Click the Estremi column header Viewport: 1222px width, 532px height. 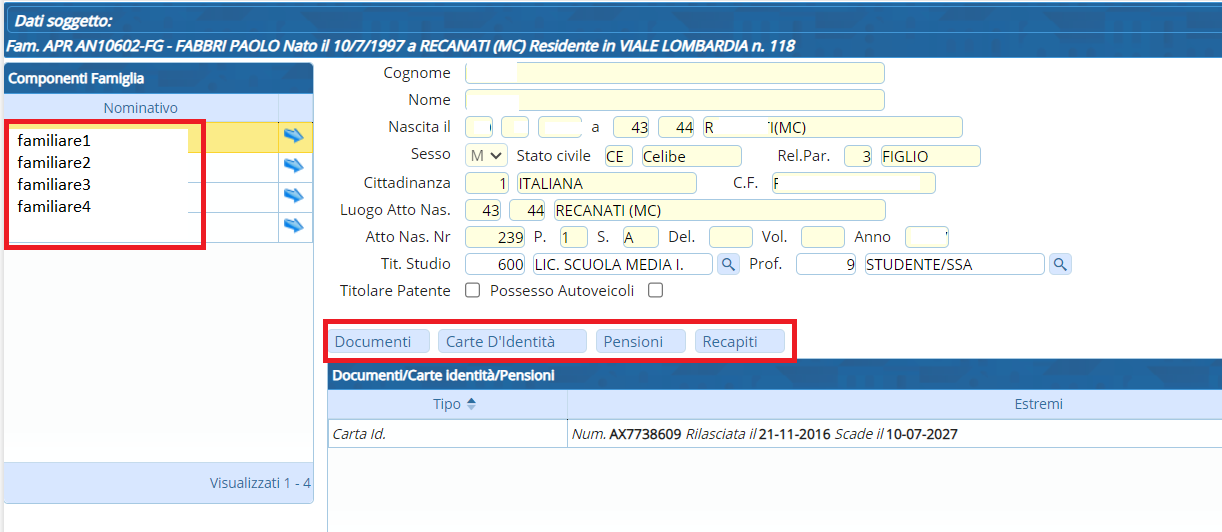[x=1038, y=404]
